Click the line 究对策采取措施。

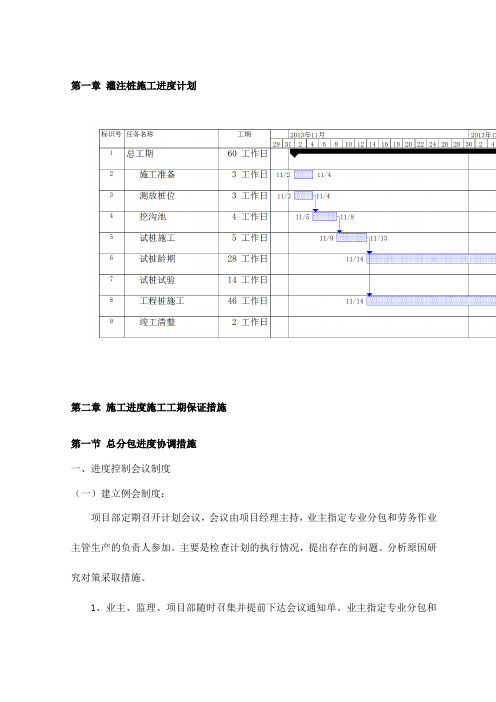point(109,578)
